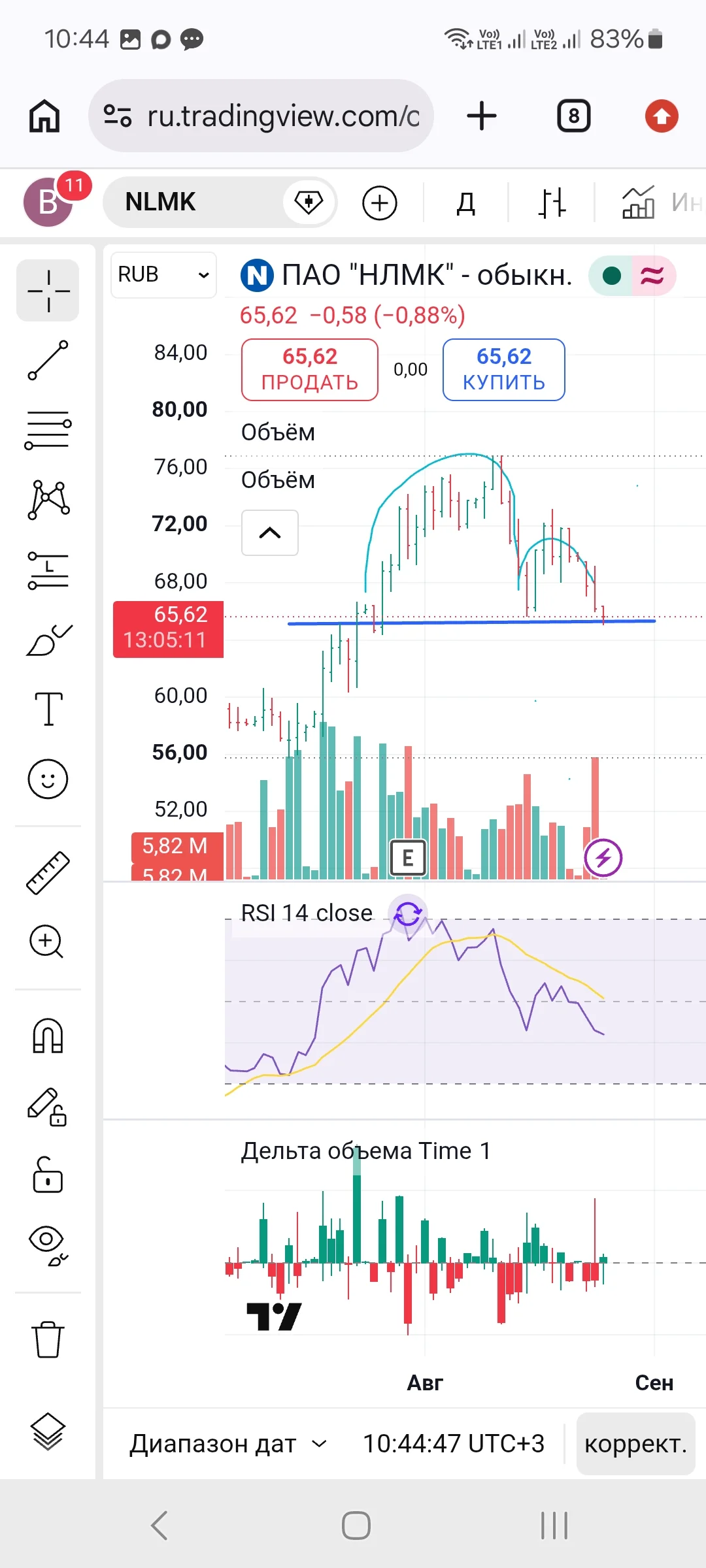This screenshot has height=1568, width=706.
Task: Show the 8 open tabs switcher
Action: (573, 116)
